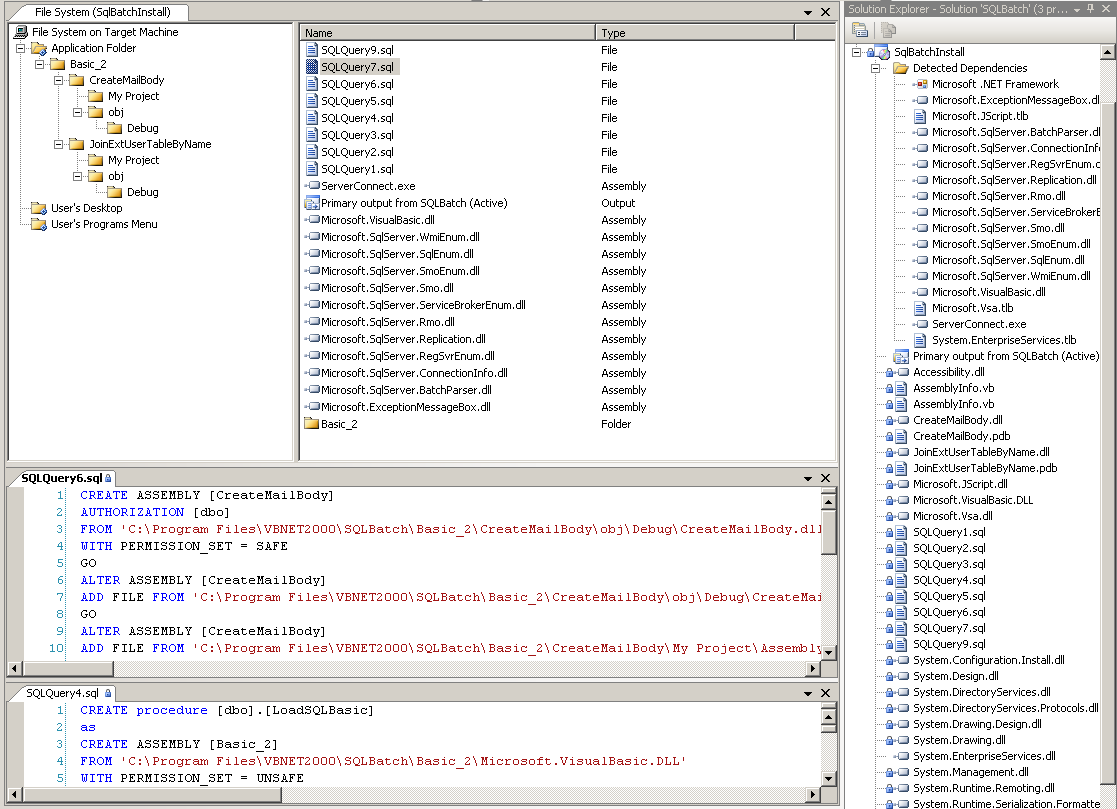
Task: Close the SQLQuery4.sql editor pane
Action: tap(826, 694)
